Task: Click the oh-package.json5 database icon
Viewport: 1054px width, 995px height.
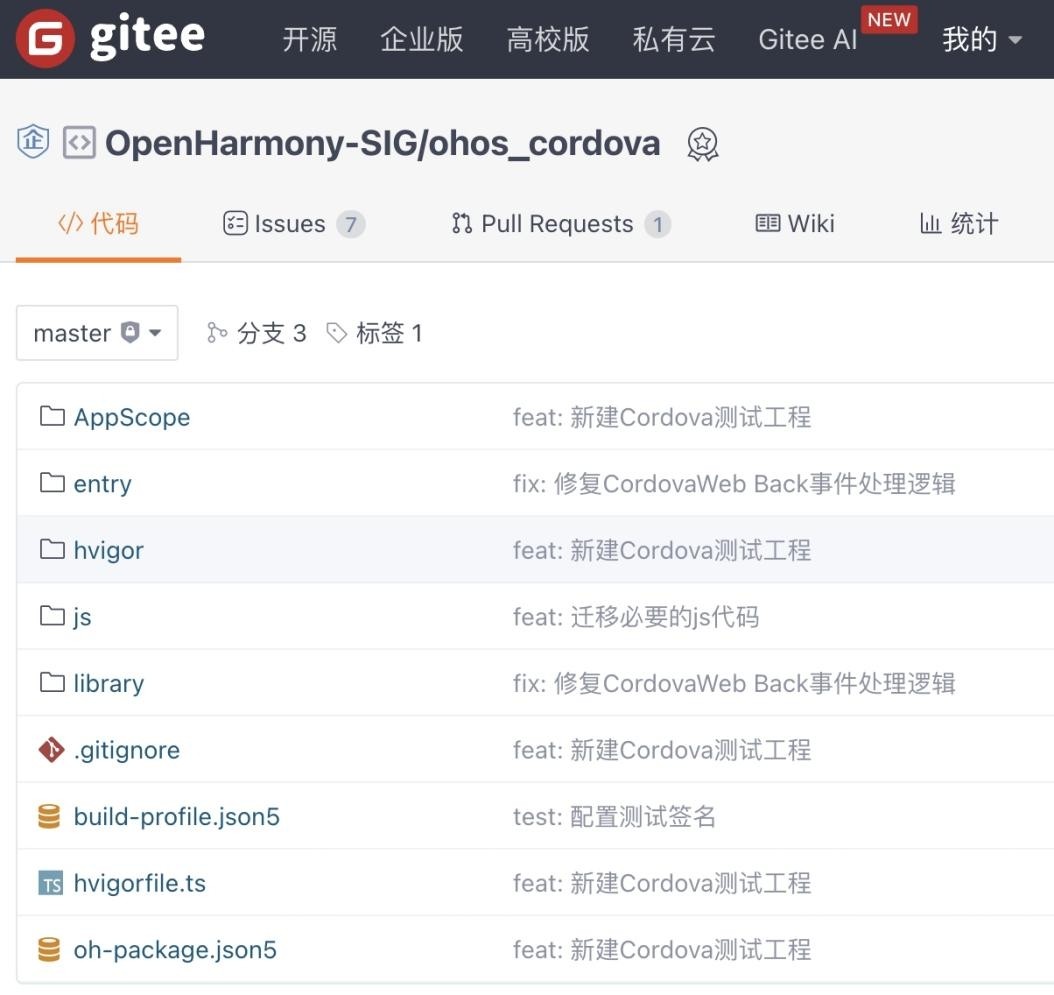Action: tap(49, 949)
